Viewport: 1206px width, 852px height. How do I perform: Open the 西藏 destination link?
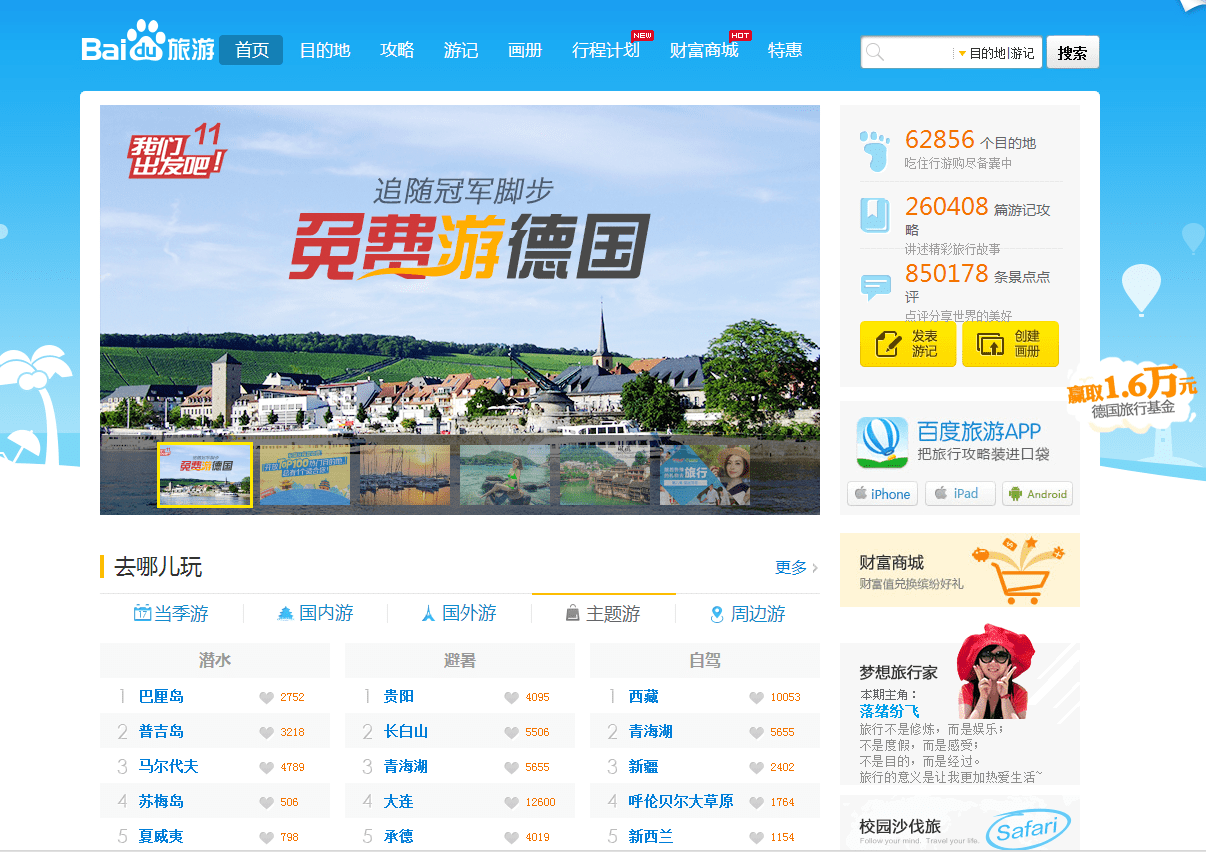coord(644,696)
